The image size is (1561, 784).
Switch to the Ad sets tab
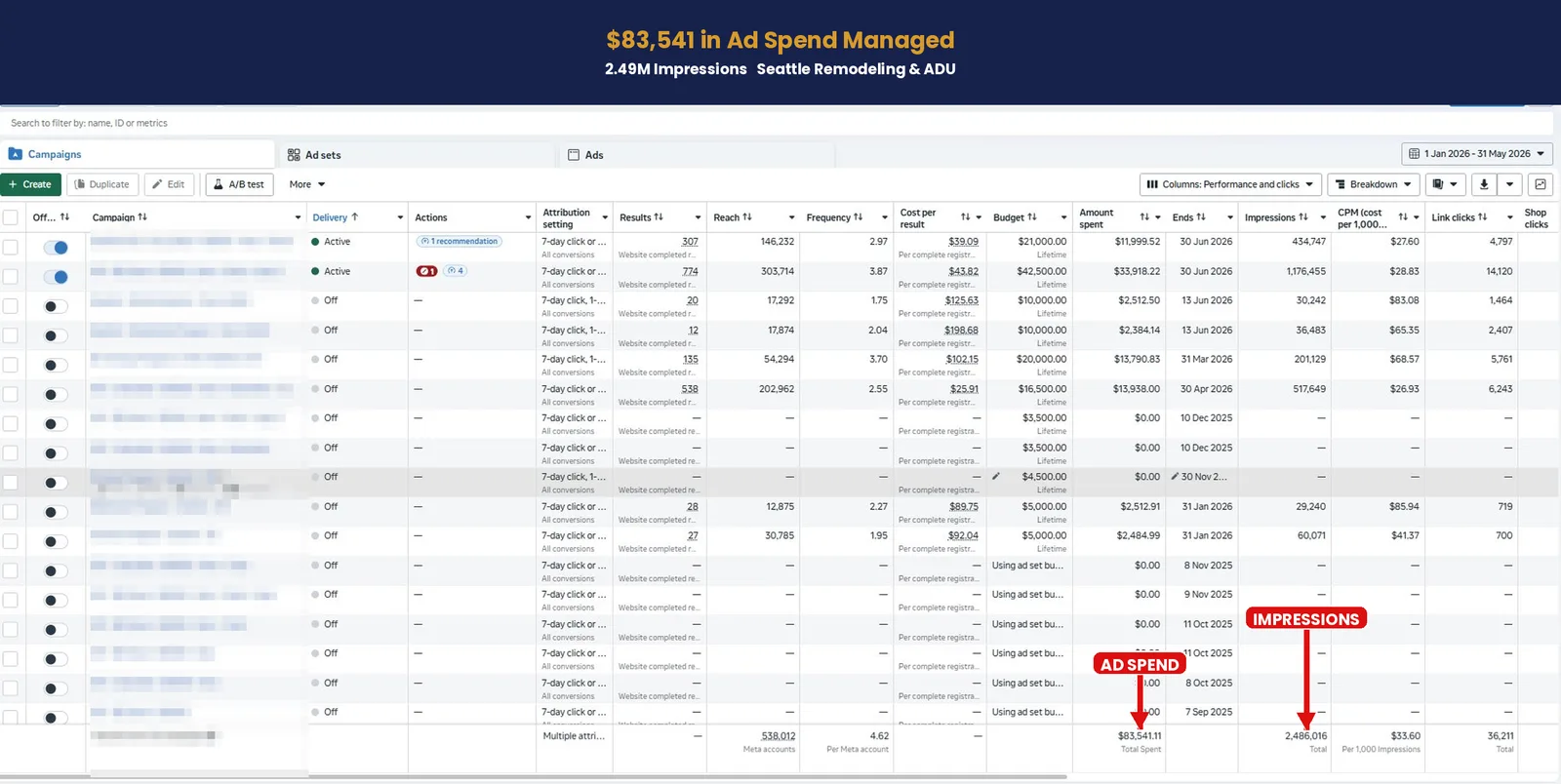(x=416, y=155)
